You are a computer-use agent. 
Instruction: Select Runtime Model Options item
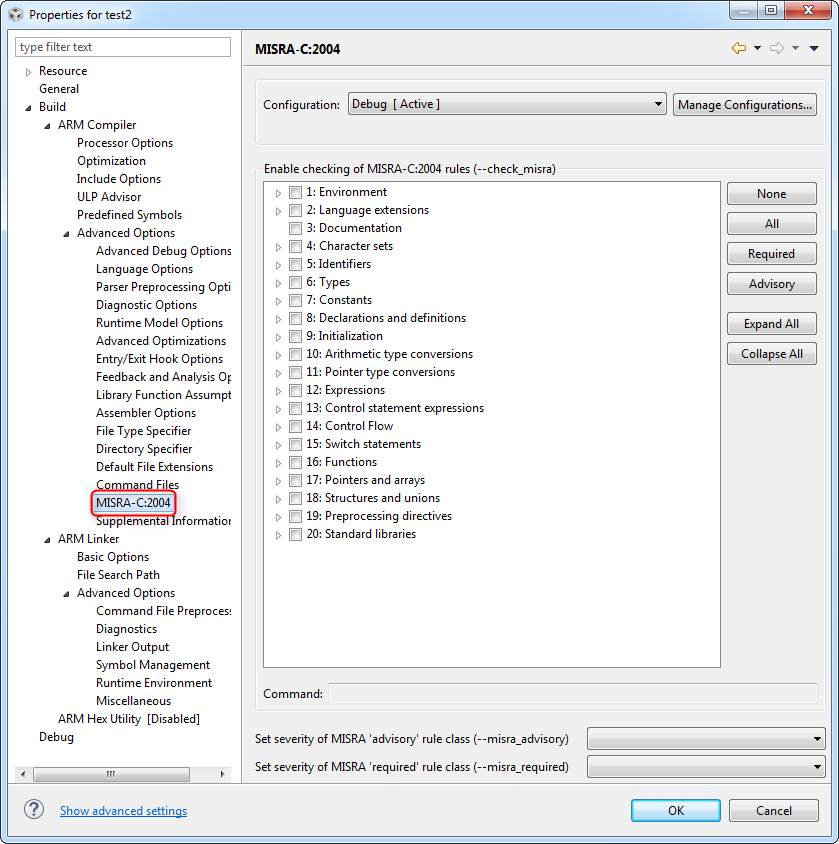pos(159,323)
